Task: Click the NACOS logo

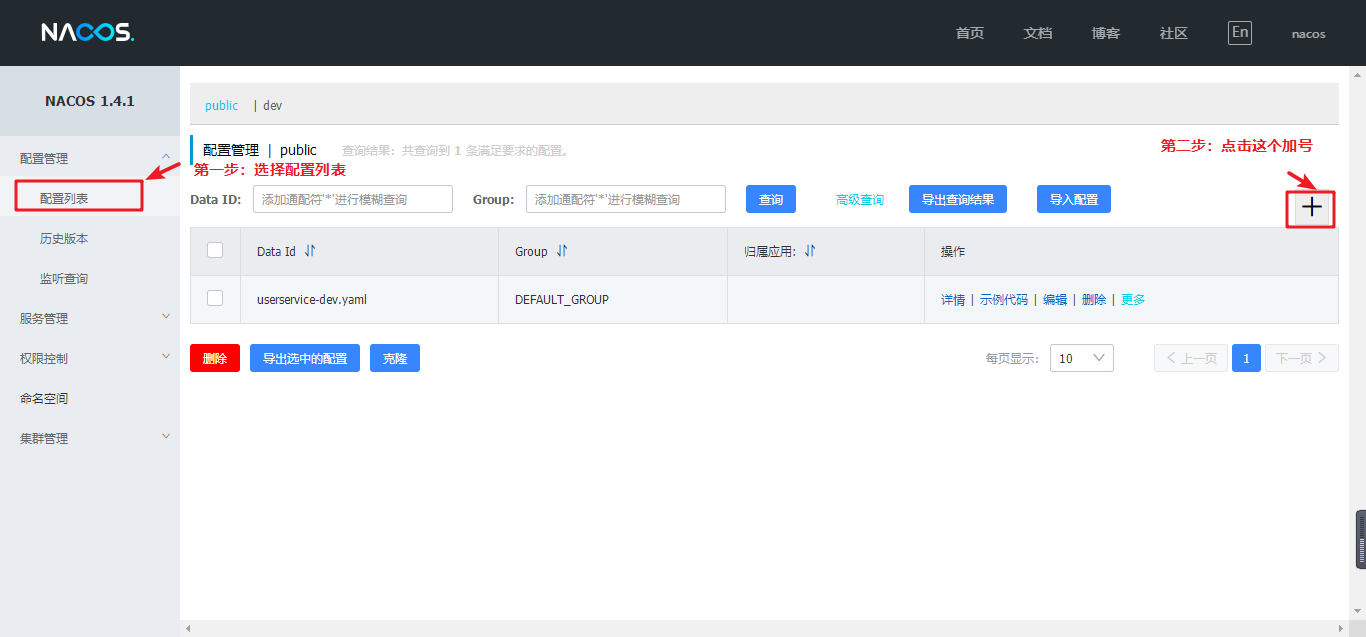Action: point(87,33)
